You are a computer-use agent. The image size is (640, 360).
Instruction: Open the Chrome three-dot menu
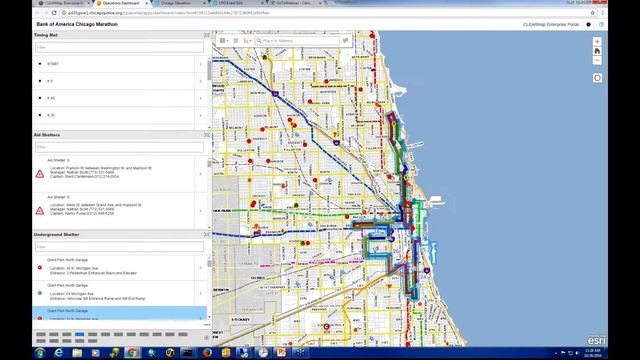coord(602,13)
